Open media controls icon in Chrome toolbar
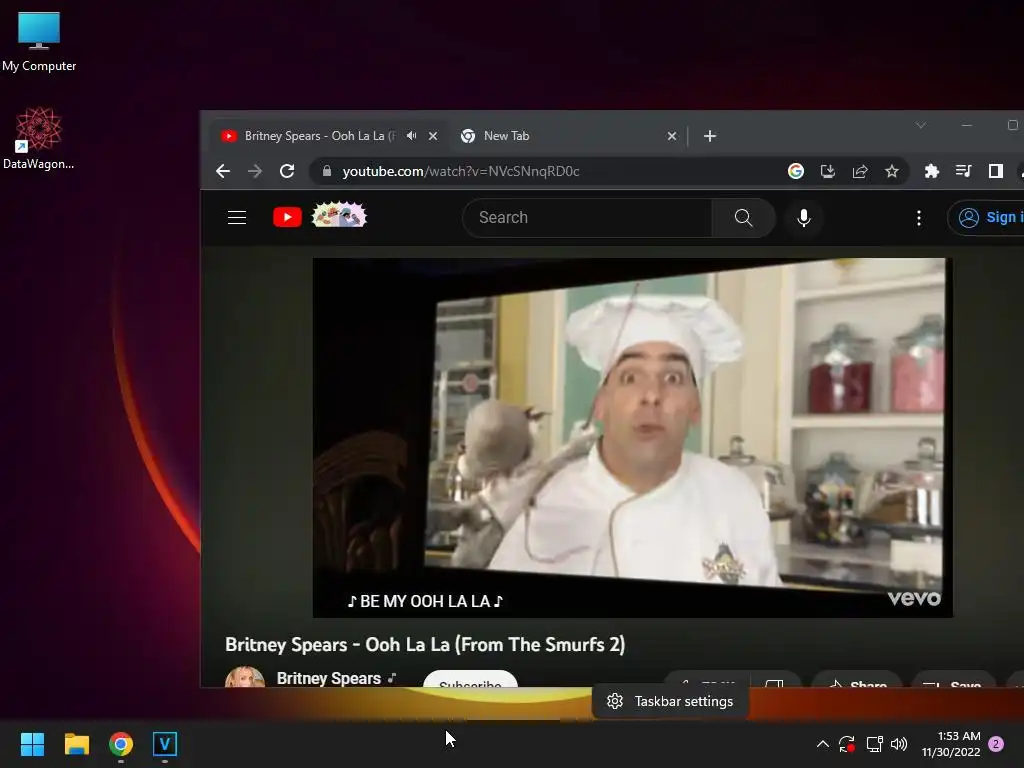This screenshot has width=1024, height=768. tap(963, 171)
